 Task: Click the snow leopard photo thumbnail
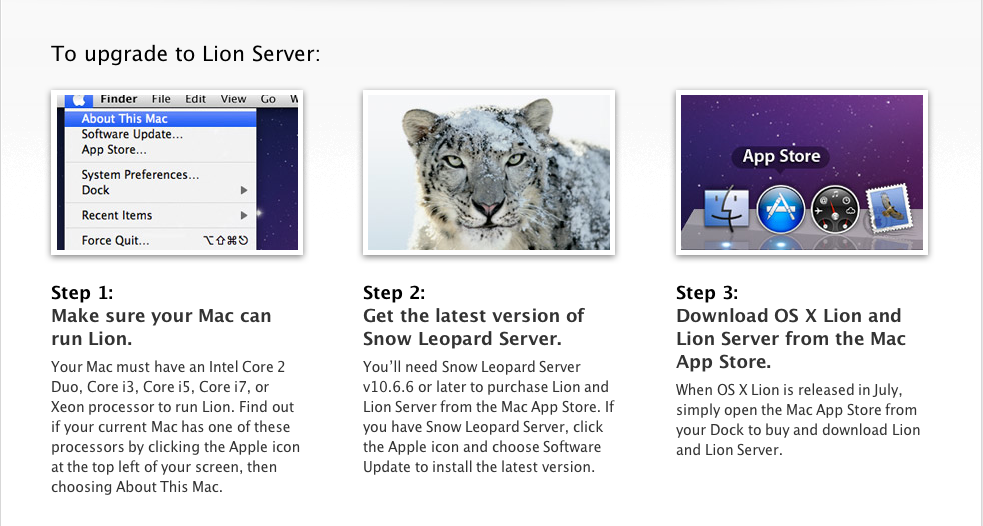click(x=489, y=172)
